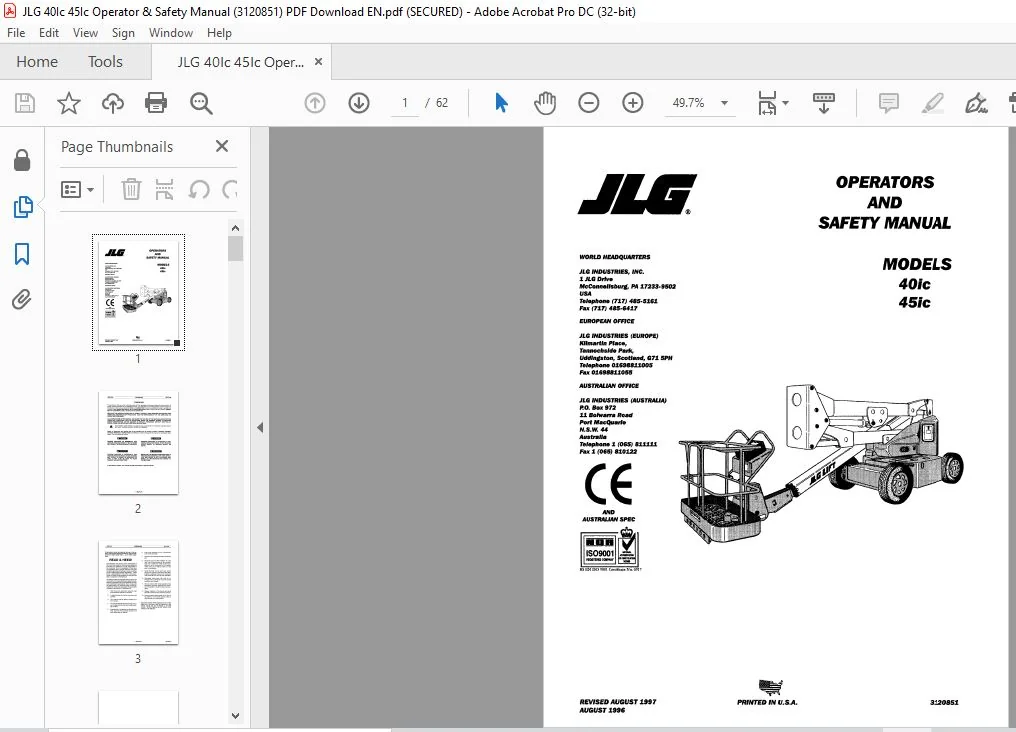Activate the hand pan tool
1016x732 pixels.
pyautogui.click(x=545, y=103)
